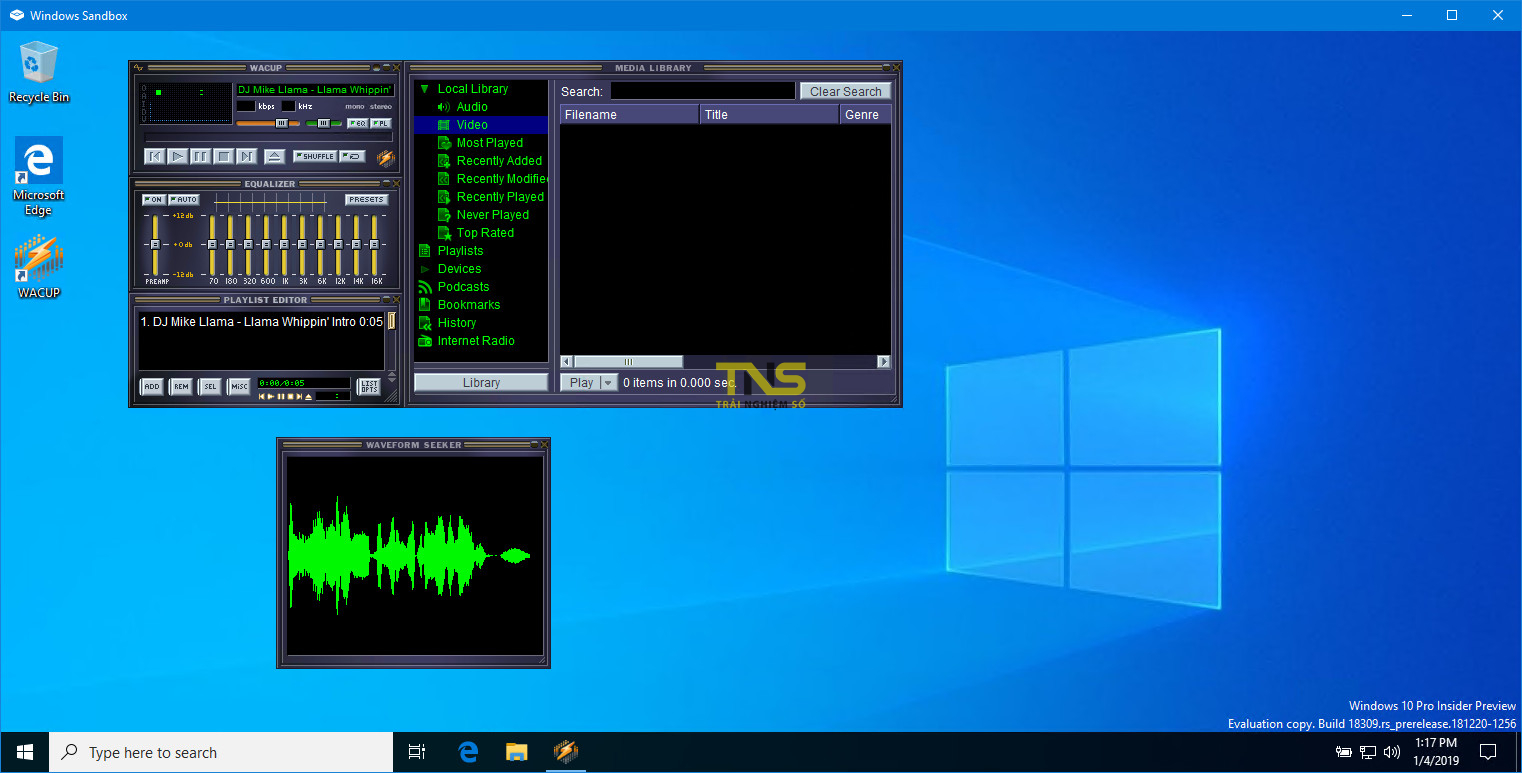
Task: Toggle the Shuffle button
Action: coord(315,157)
